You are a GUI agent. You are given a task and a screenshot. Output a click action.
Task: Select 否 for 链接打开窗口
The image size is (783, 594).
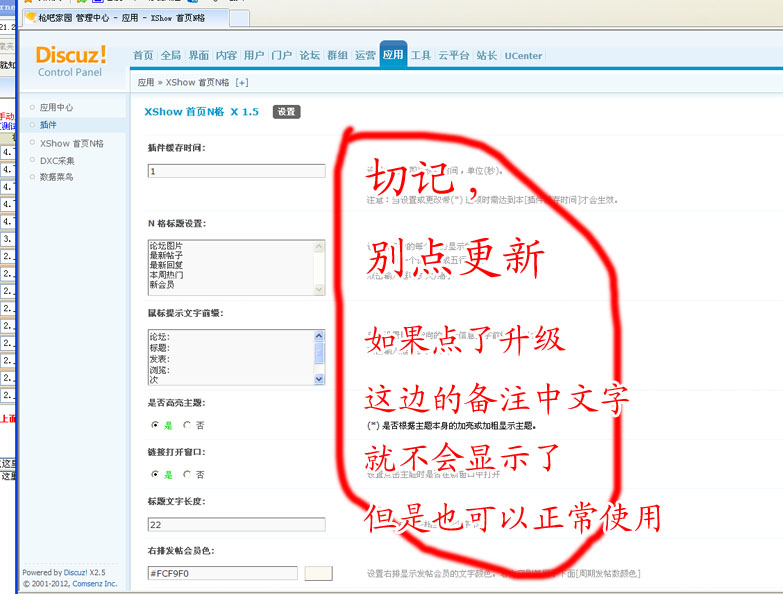click(187, 475)
